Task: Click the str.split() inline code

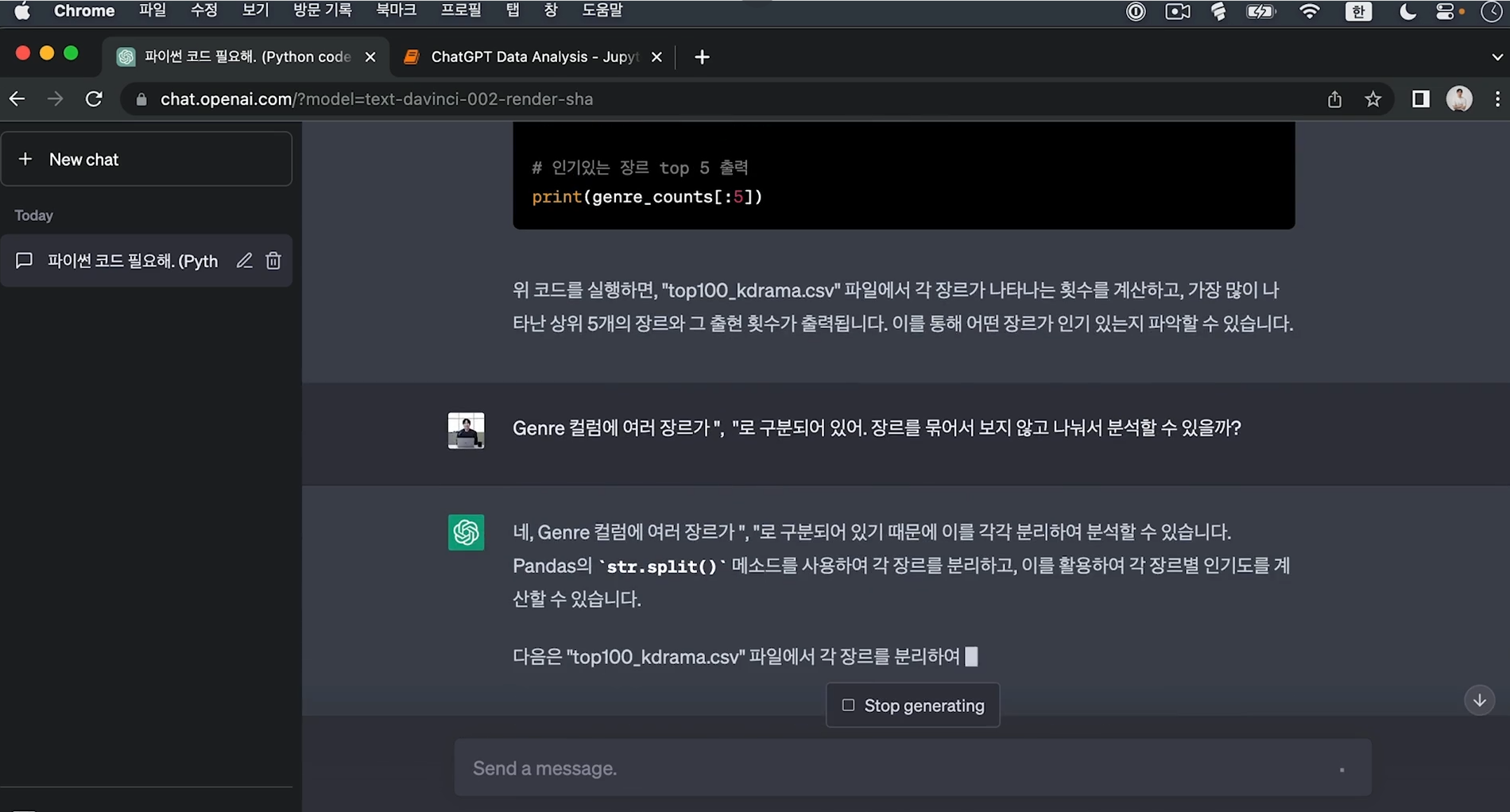Action: 662,566
